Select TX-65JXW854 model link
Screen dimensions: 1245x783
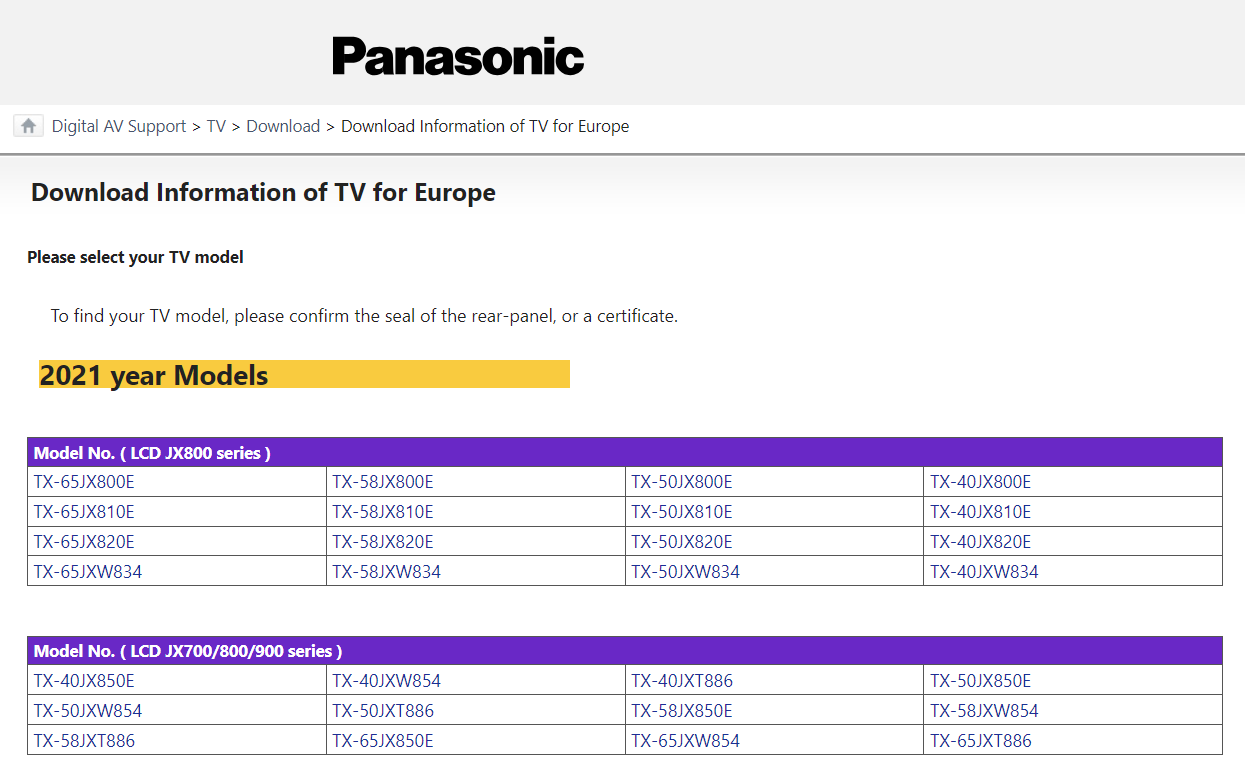coord(686,741)
